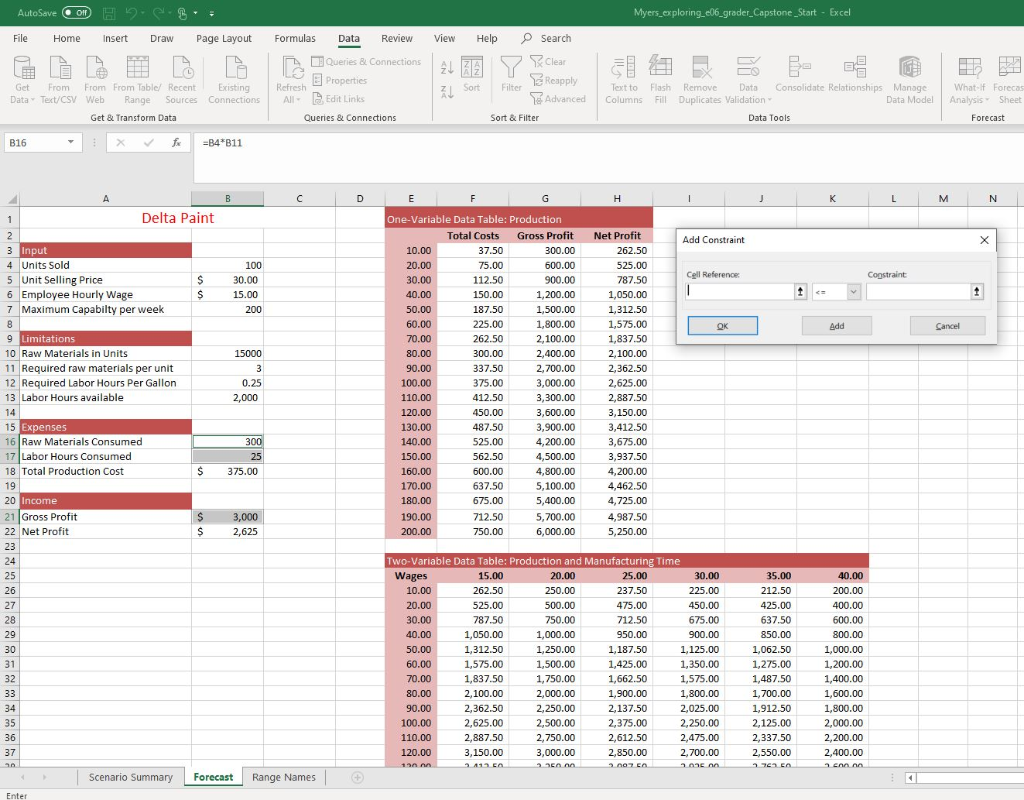Toggle the AutoSave switch
The image size is (1024, 800).
coord(76,12)
